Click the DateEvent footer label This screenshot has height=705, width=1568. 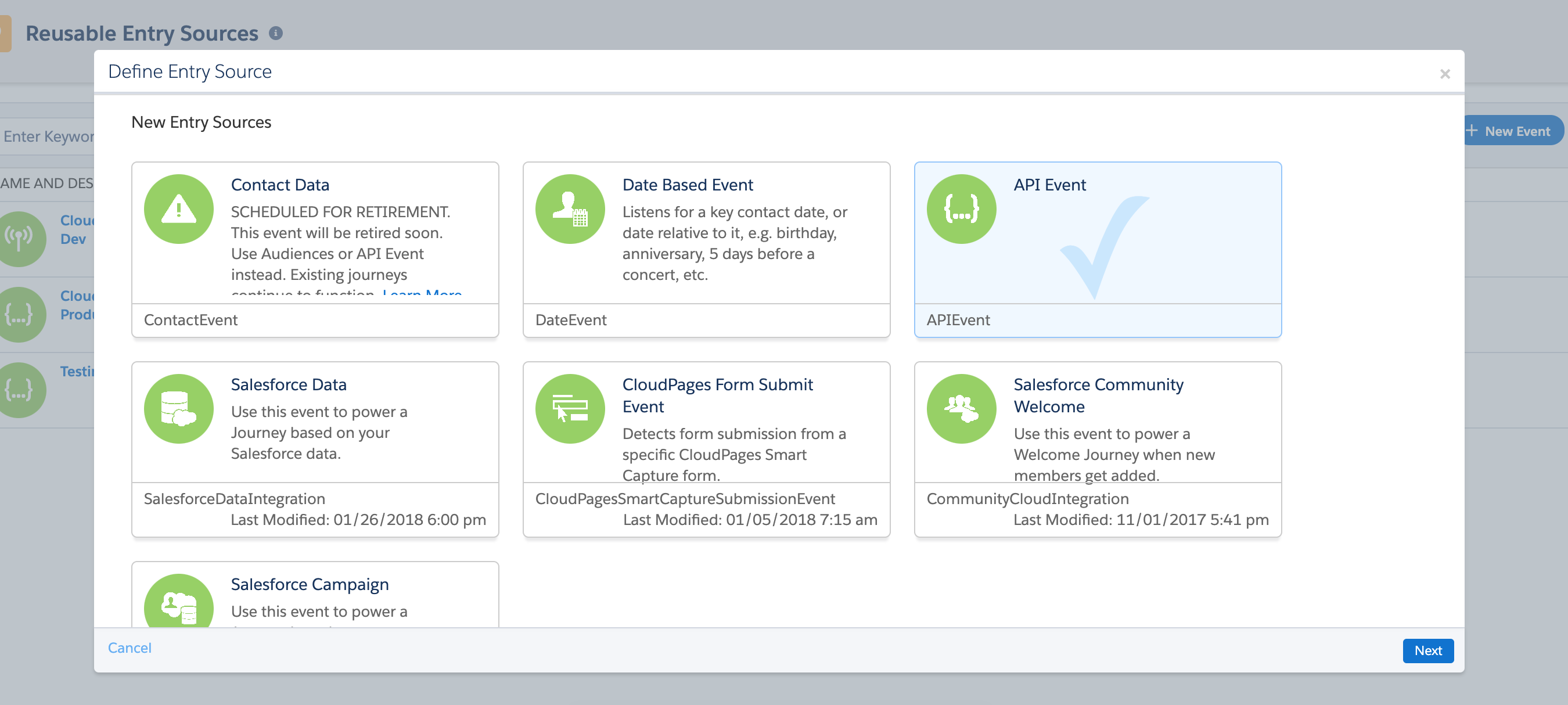tap(570, 319)
